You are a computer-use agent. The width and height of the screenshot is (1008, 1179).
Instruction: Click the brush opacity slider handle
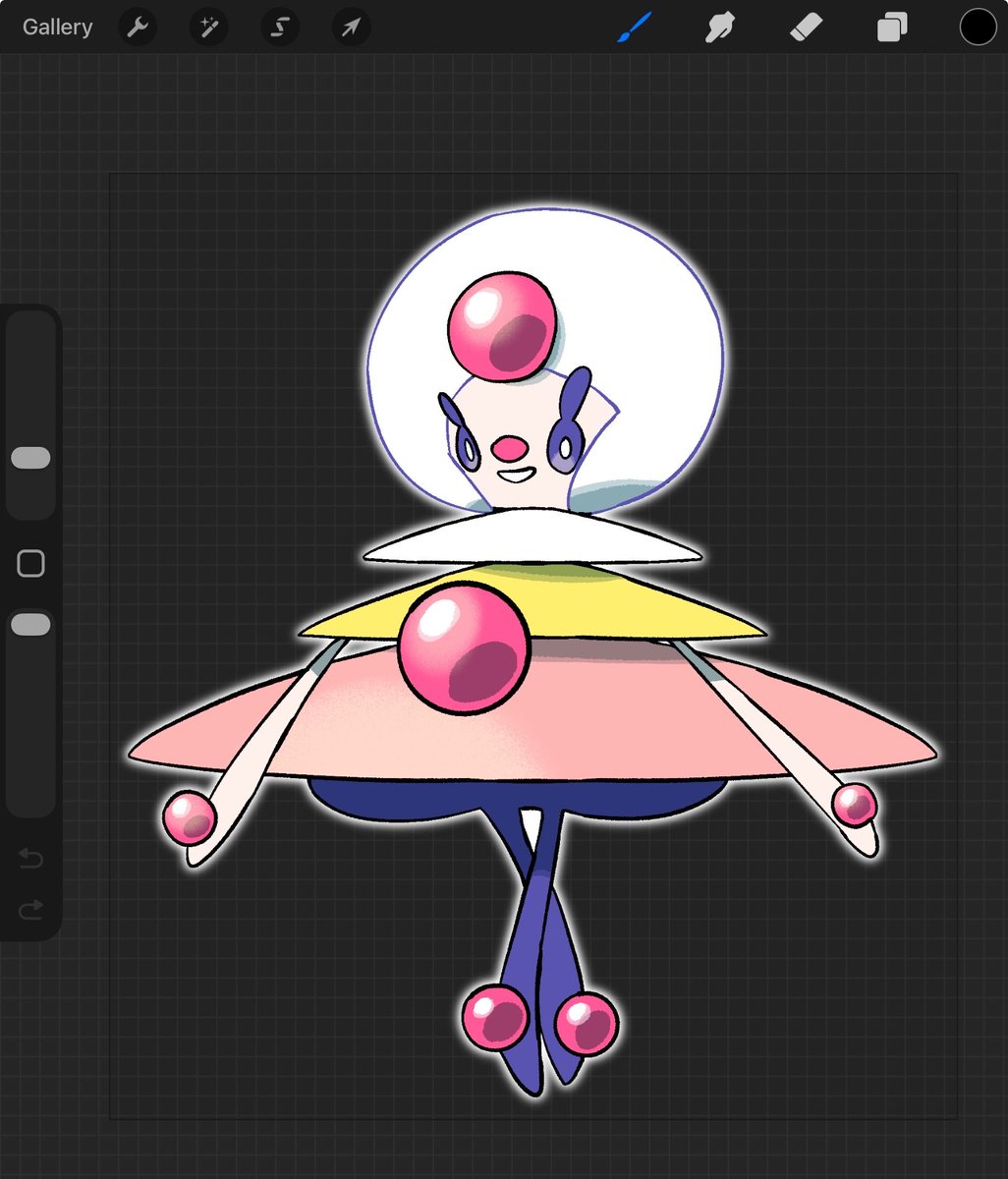point(30,625)
